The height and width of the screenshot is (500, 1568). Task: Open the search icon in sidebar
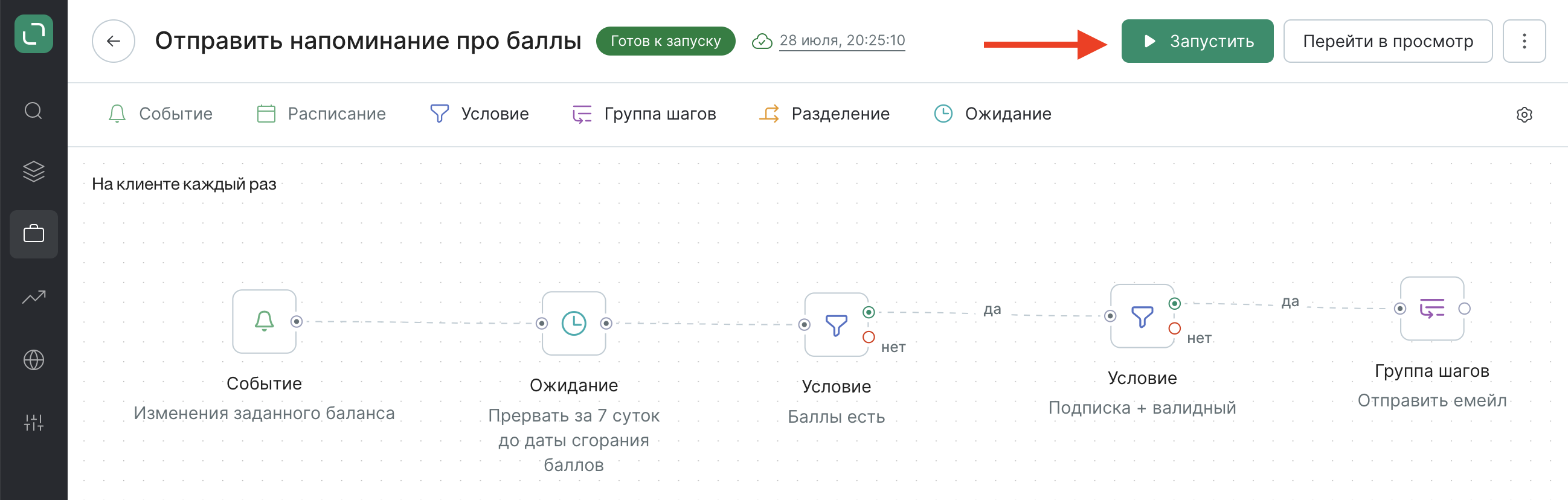[x=33, y=111]
